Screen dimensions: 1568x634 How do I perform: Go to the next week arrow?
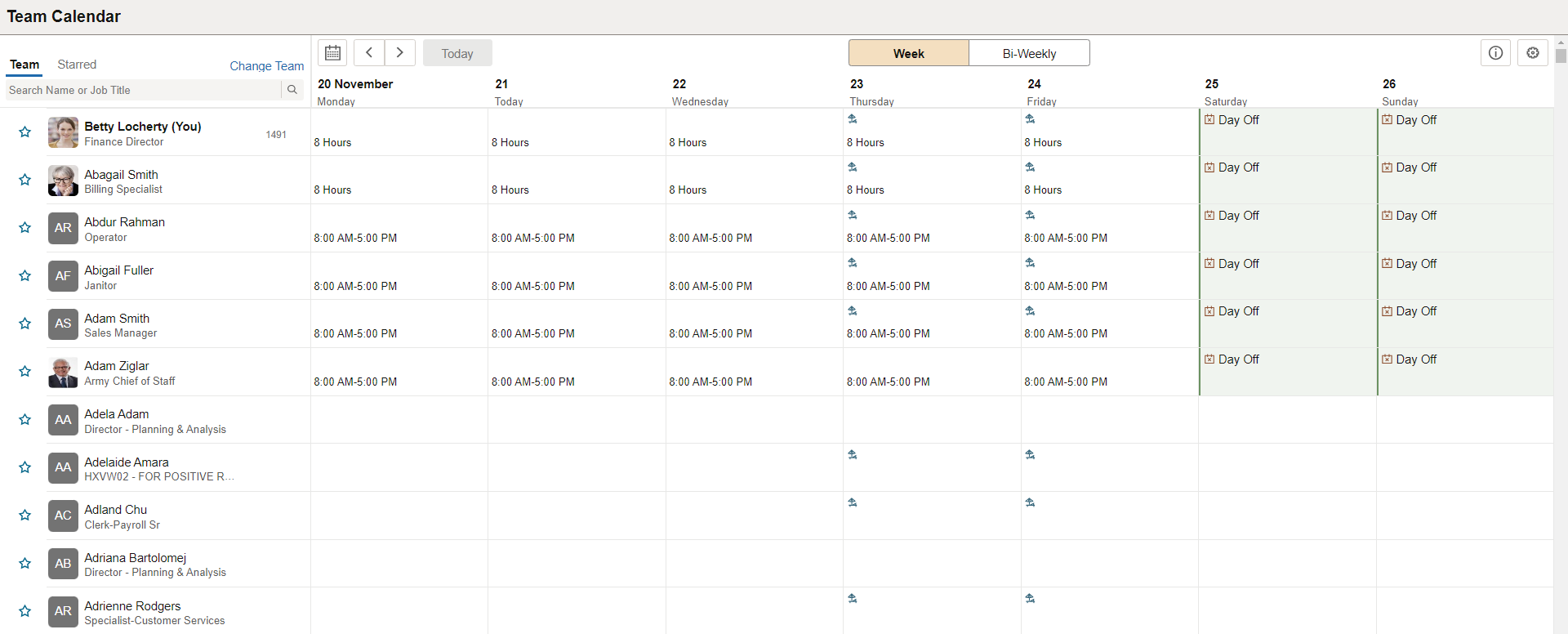(x=399, y=53)
